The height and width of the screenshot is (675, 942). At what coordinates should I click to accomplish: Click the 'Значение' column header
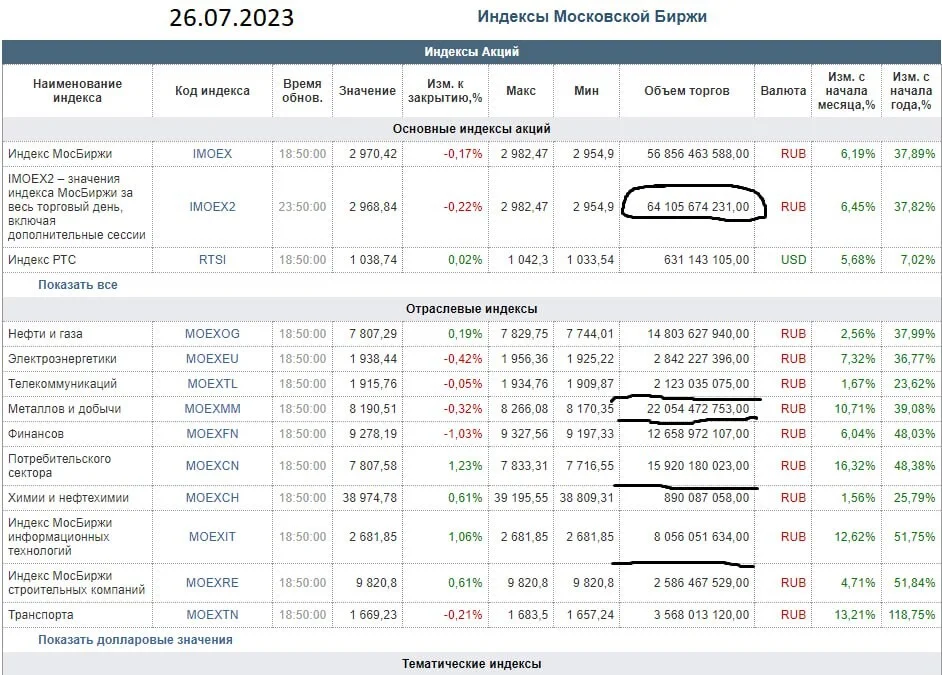coord(367,91)
